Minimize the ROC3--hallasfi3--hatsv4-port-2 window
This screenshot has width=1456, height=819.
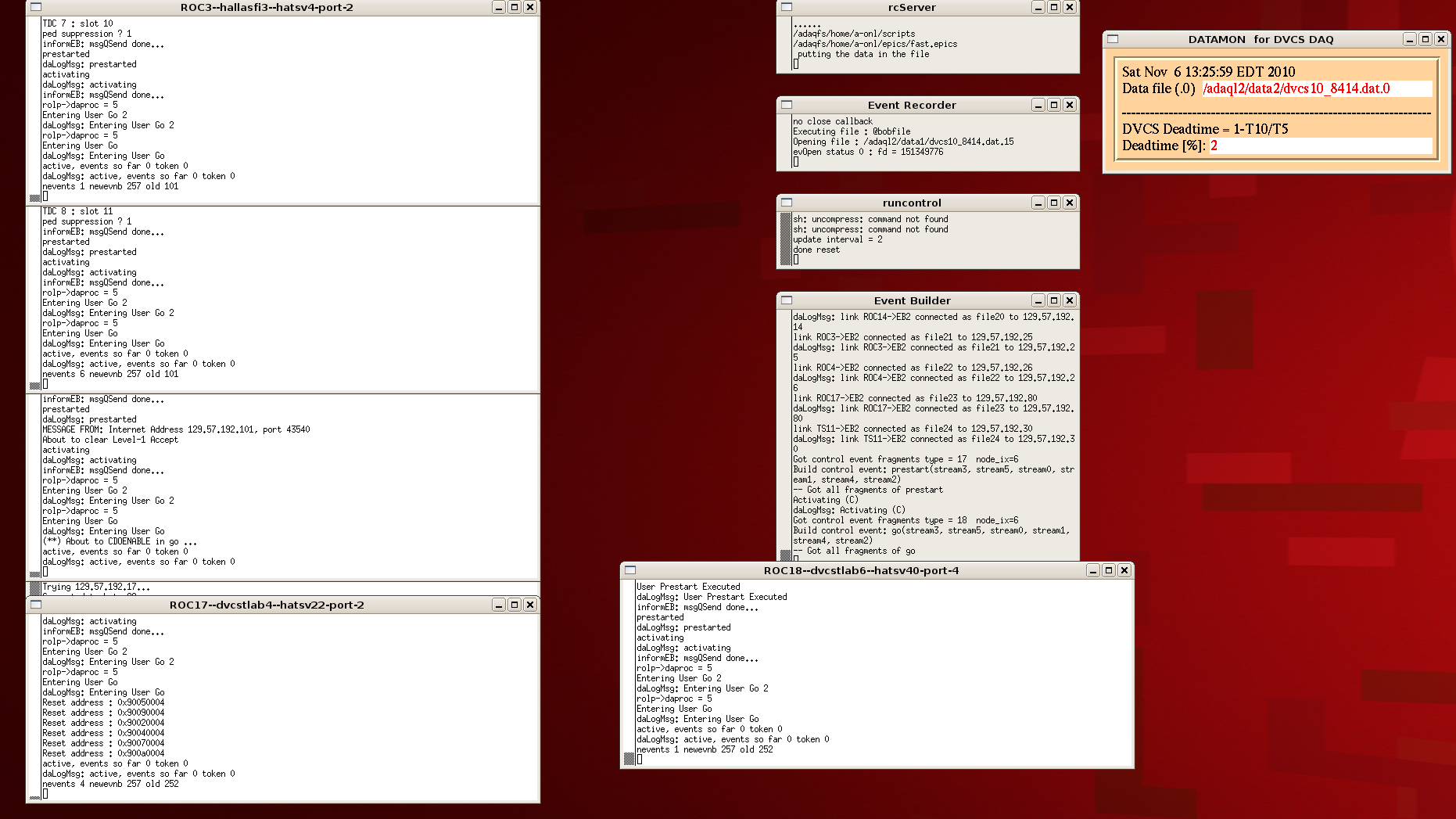coord(499,7)
